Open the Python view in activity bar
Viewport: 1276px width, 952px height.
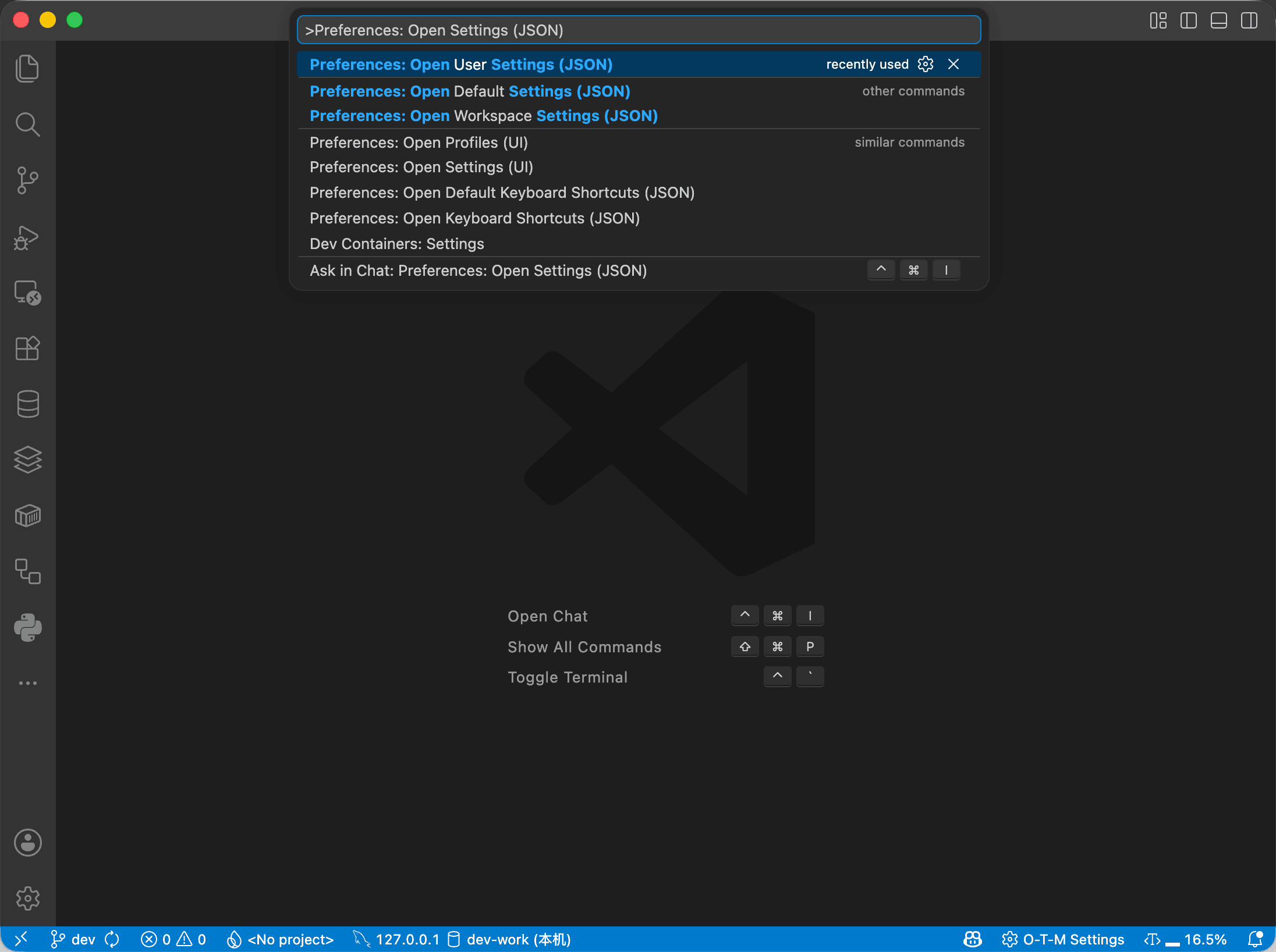point(27,627)
